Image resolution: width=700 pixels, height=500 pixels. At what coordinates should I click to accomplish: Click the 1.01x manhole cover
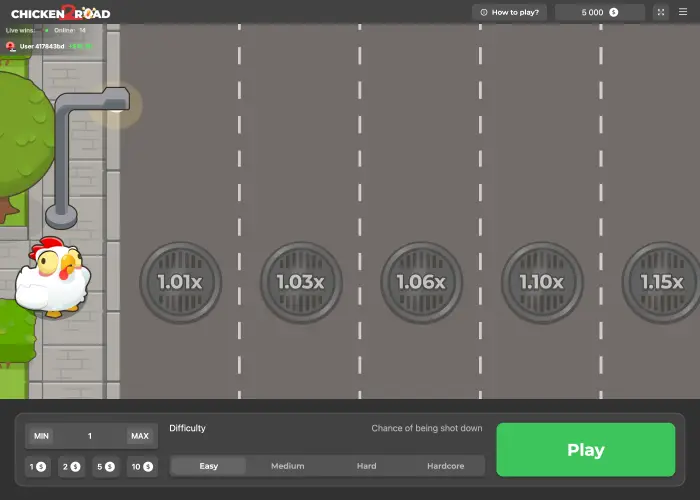click(x=181, y=282)
